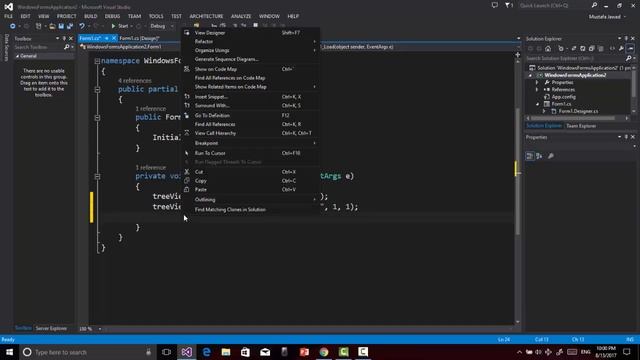Switch to the Server Explorer tab
The image size is (640, 360).
click(x=51, y=328)
